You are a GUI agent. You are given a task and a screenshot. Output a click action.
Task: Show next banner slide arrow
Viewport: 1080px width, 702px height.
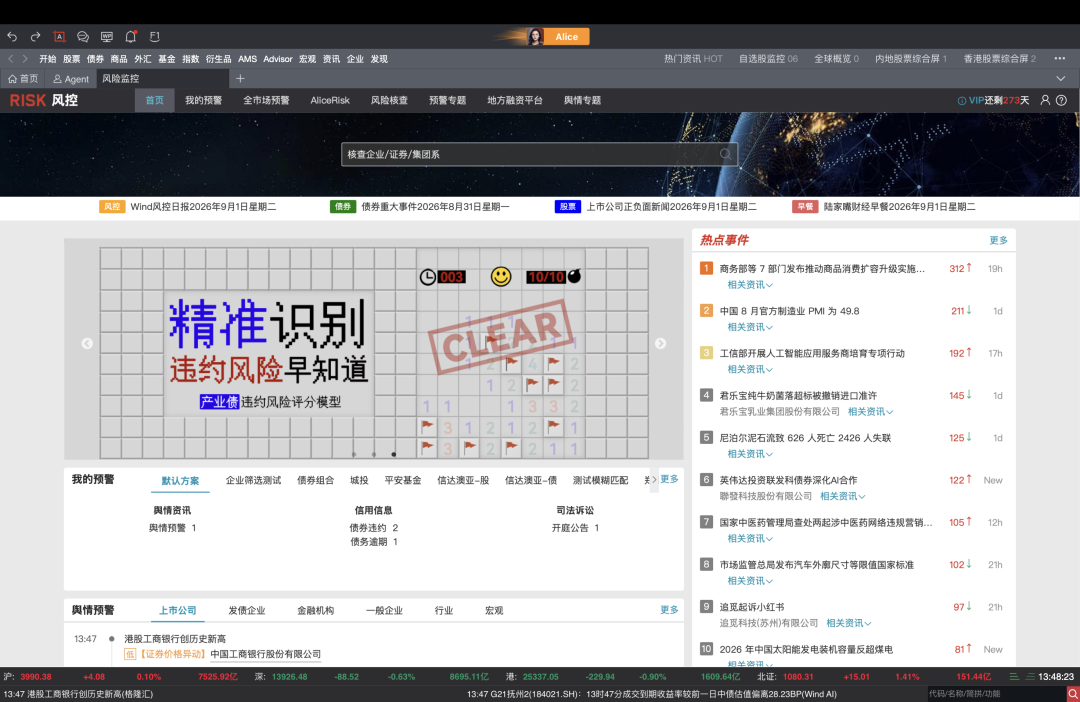pyautogui.click(x=660, y=343)
